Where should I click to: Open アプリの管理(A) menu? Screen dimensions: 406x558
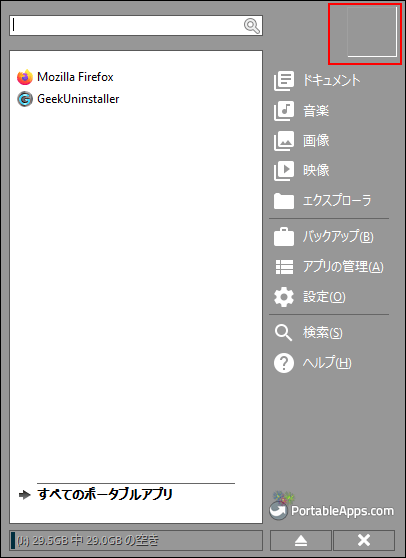[x=343, y=267]
